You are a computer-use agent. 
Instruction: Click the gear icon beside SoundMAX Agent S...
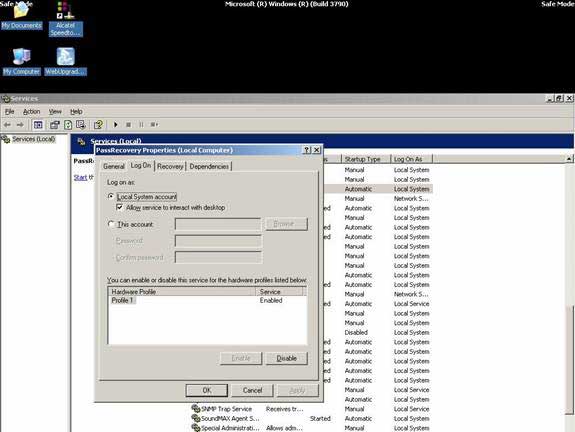point(196,418)
